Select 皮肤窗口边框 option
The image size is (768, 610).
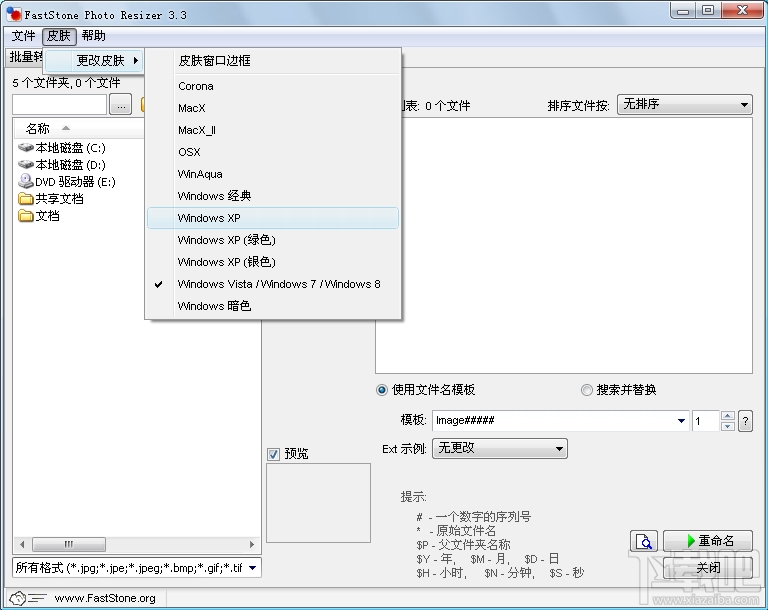273,61
